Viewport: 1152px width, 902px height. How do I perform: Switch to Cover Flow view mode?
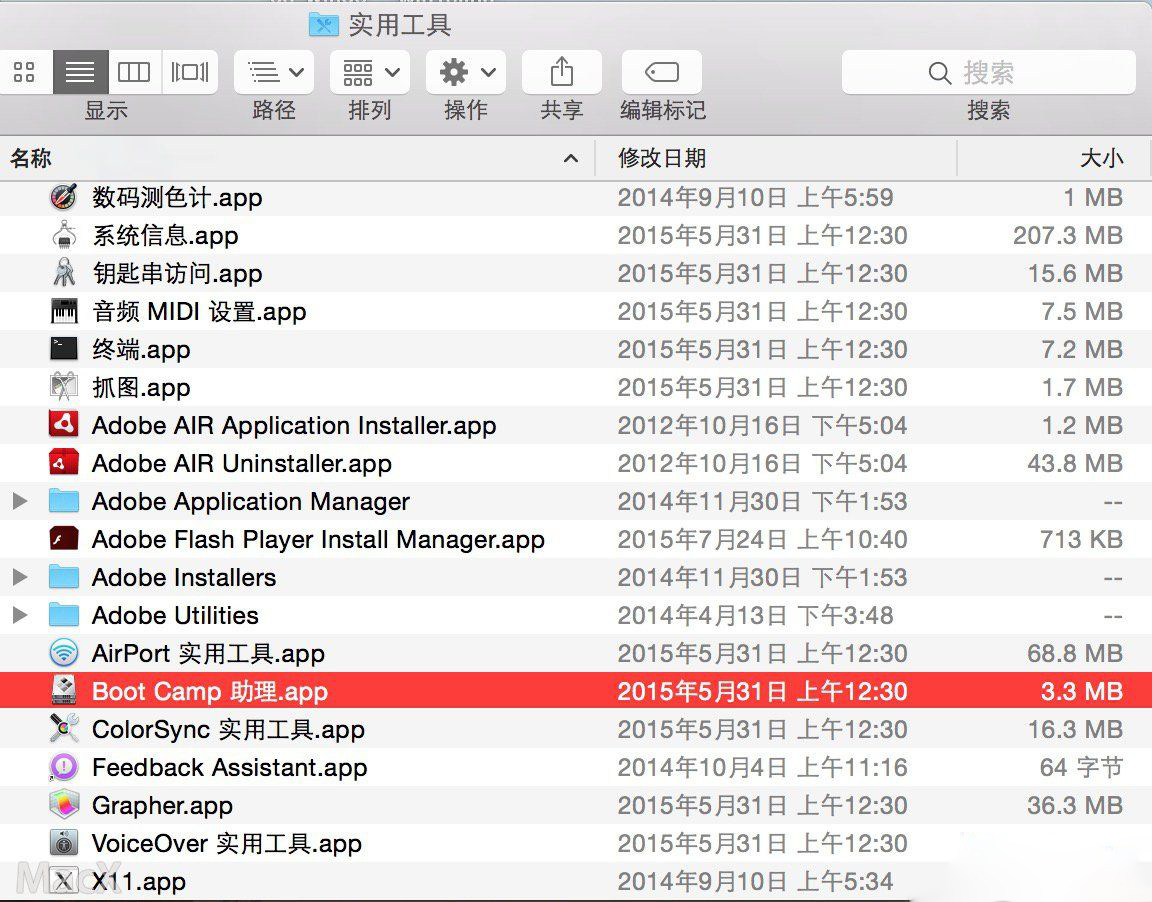190,72
